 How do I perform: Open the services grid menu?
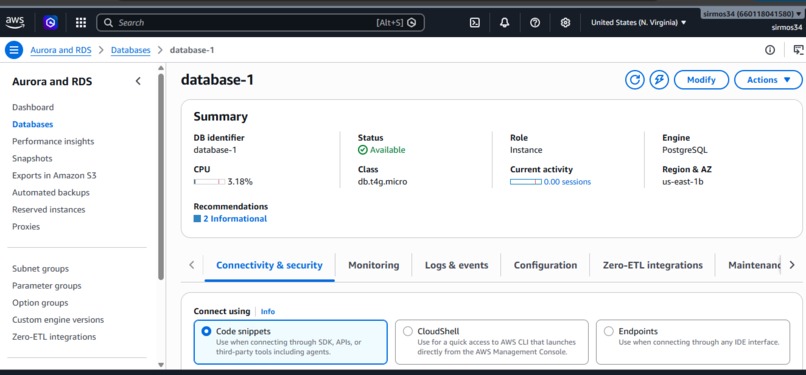(x=81, y=23)
